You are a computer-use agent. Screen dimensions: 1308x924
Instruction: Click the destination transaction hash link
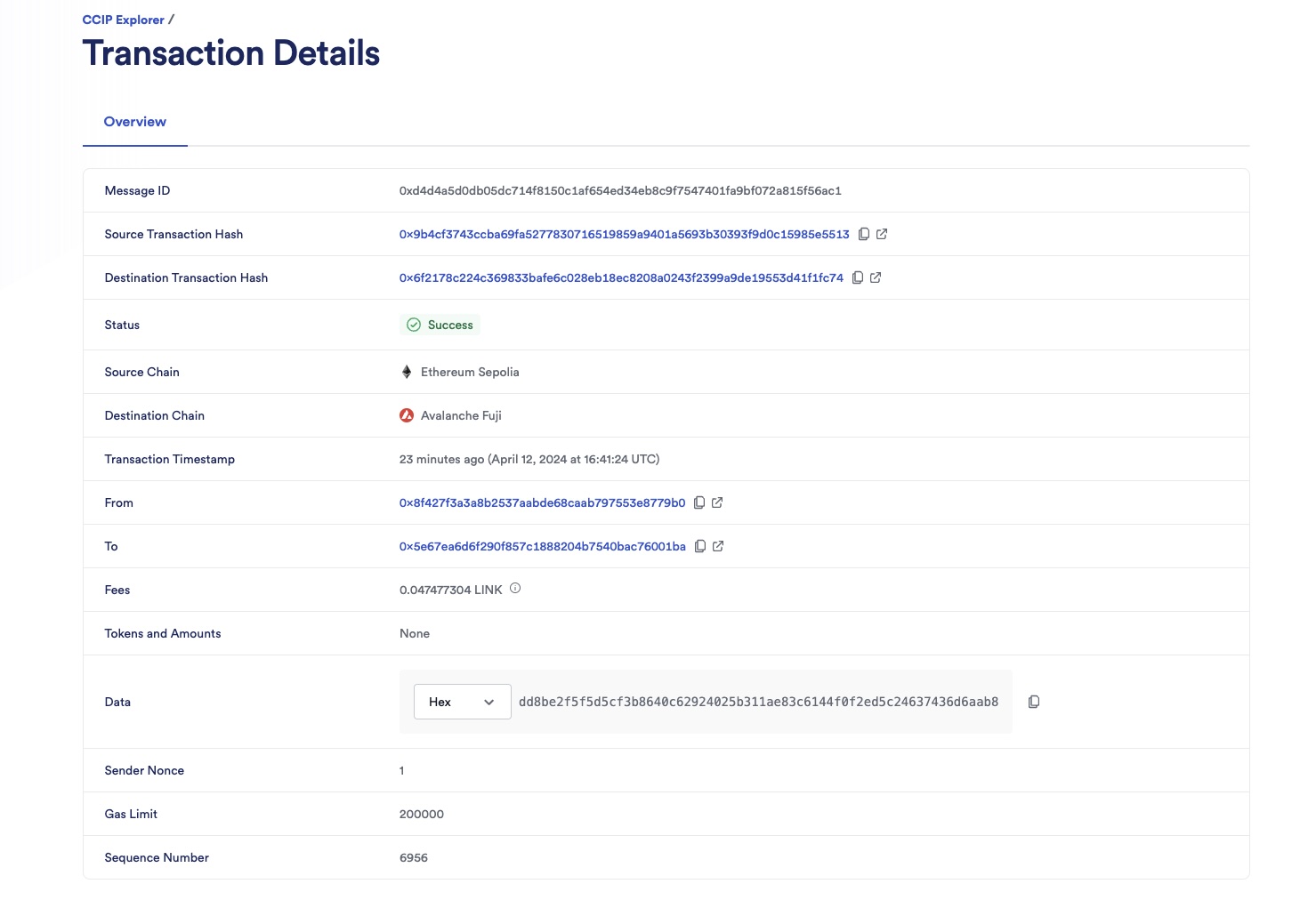pos(620,277)
